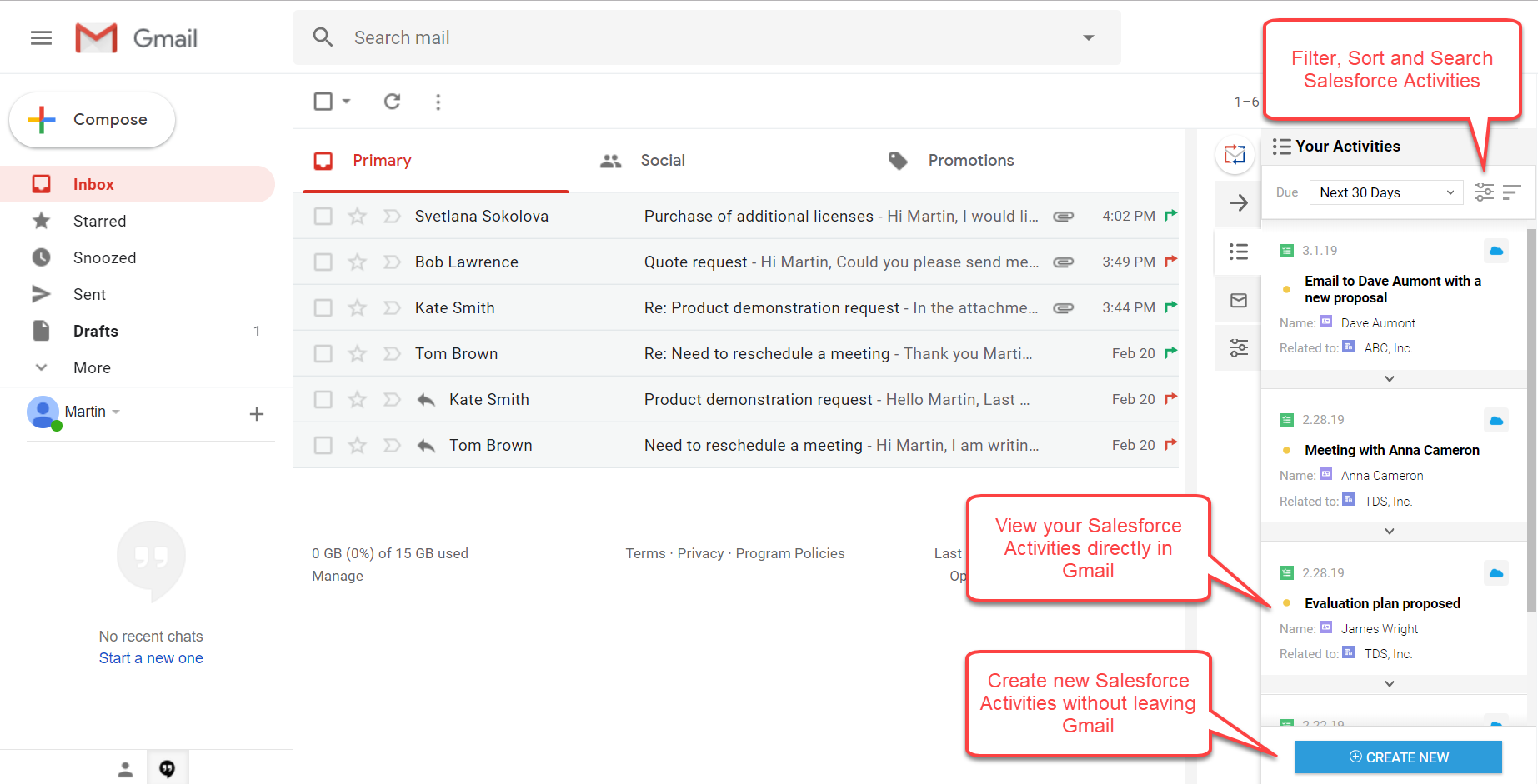This screenshot has height=784, width=1538.
Task: Switch to the Promotions tab
Action: [970, 161]
